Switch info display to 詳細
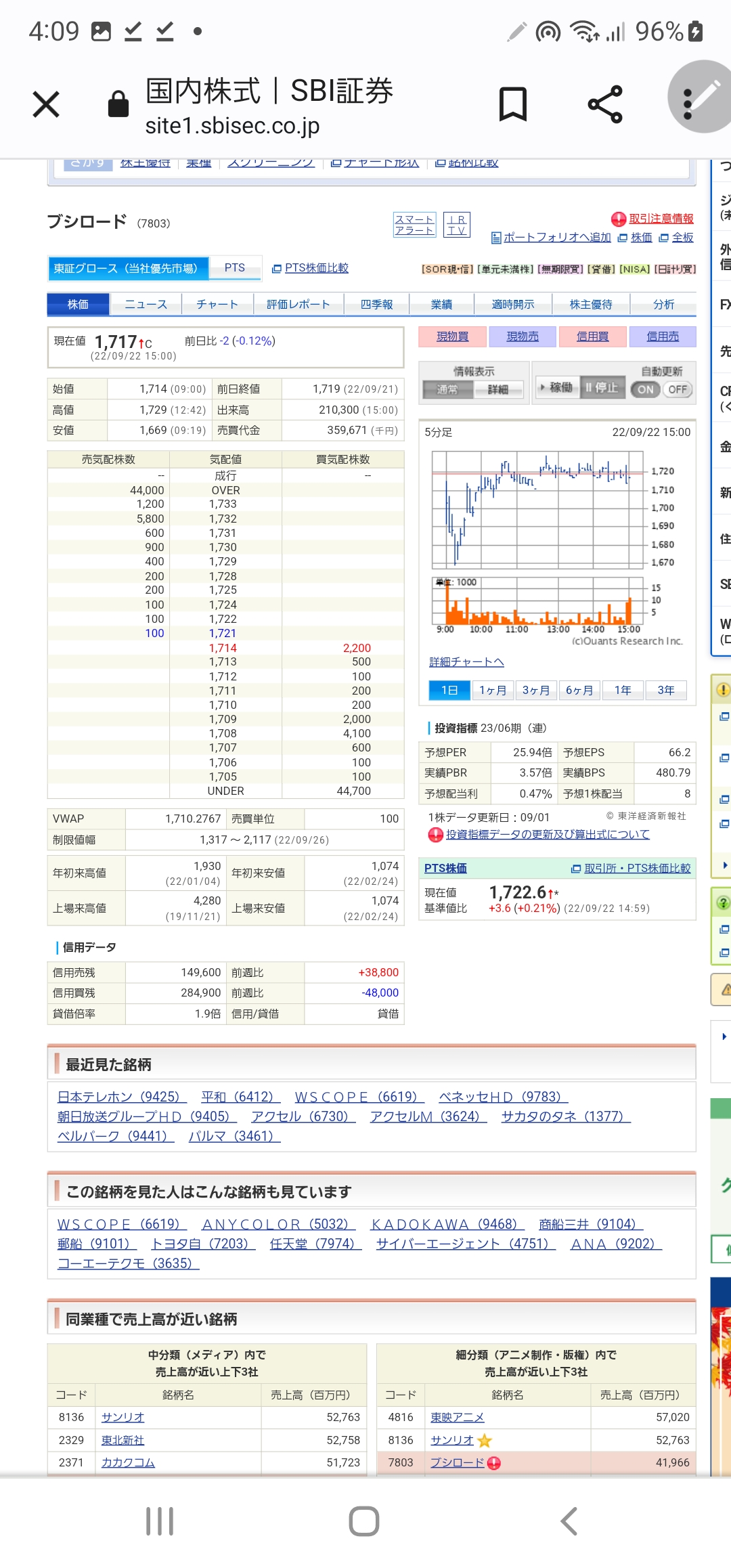This screenshot has height=1568, width=731. point(498,389)
